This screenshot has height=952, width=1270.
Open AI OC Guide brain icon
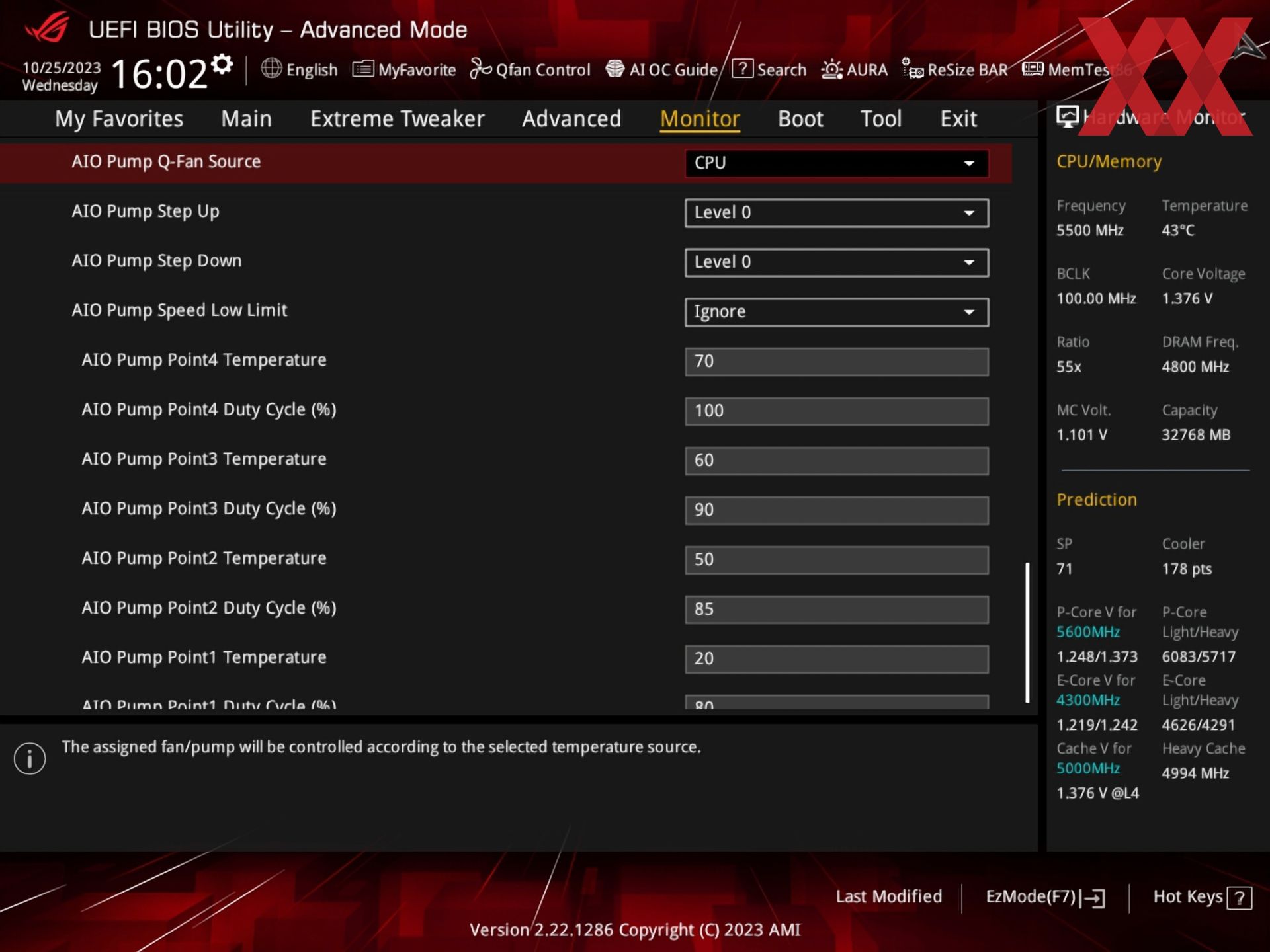614,69
